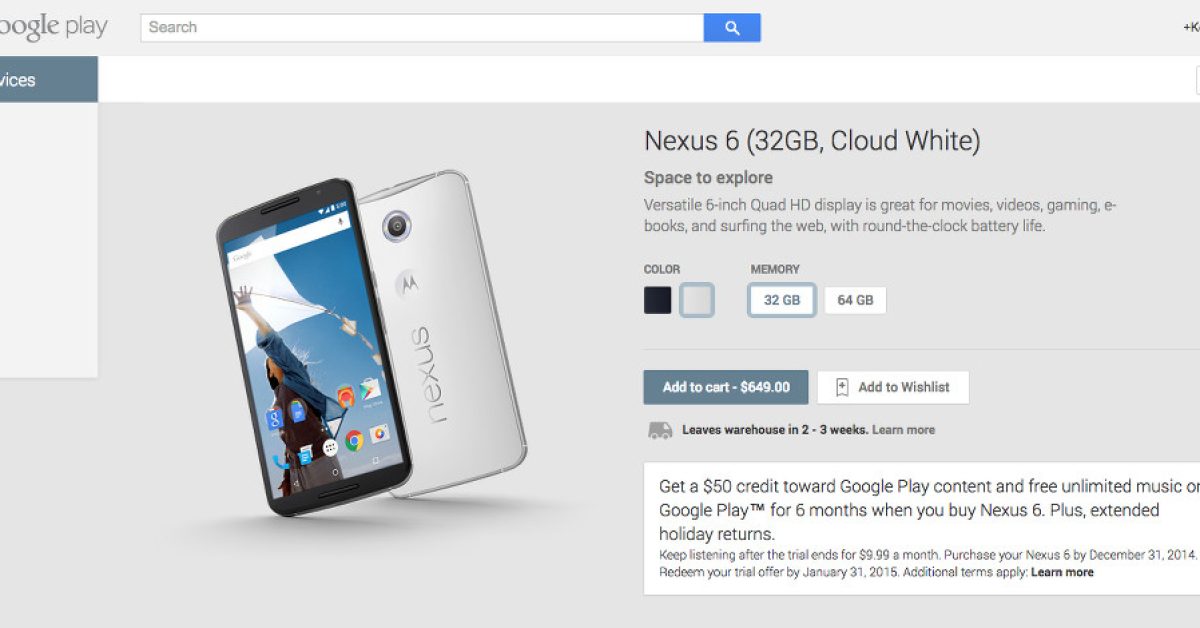Viewport: 1200px width, 628px height.
Task: Open Learn more beside warehouse shipping time
Action: pos(903,430)
